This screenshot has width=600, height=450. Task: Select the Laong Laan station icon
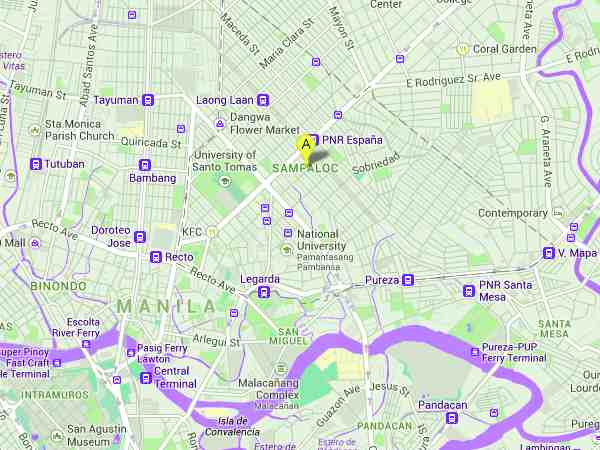point(263,100)
